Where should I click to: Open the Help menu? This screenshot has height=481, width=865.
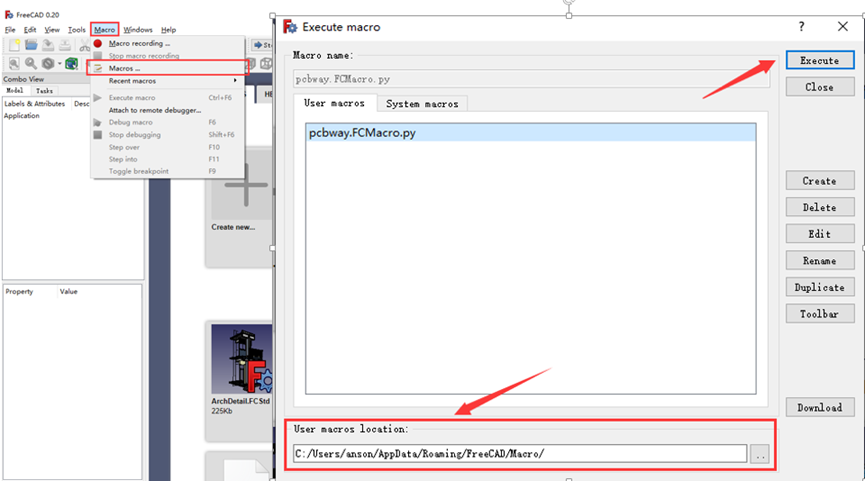pyautogui.click(x=168, y=29)
